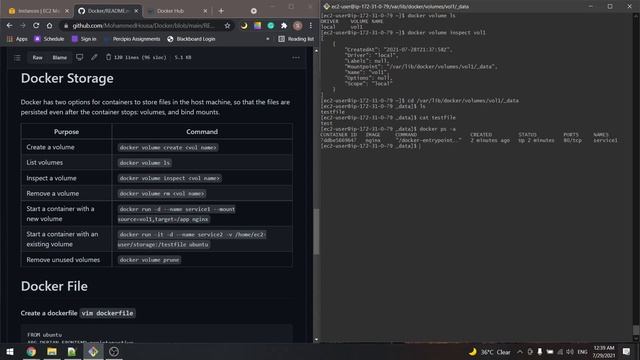This screenshot has width=640, height=360.
Task: Open the Chrome three-dot menu
Action: click(x=311, y=25)
